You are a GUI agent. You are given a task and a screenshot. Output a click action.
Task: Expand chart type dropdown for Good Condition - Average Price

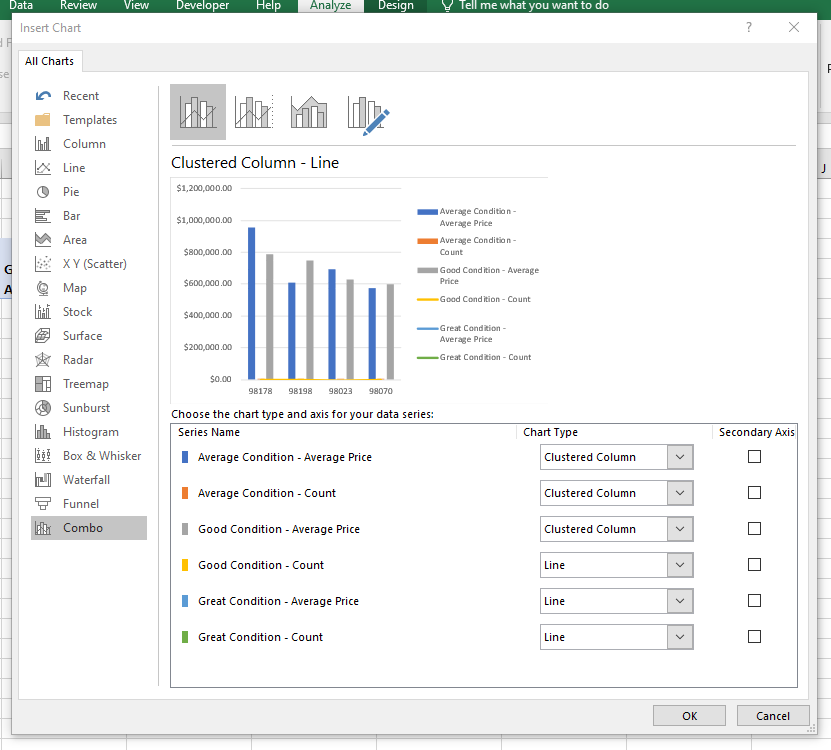(x=679, y=529)
